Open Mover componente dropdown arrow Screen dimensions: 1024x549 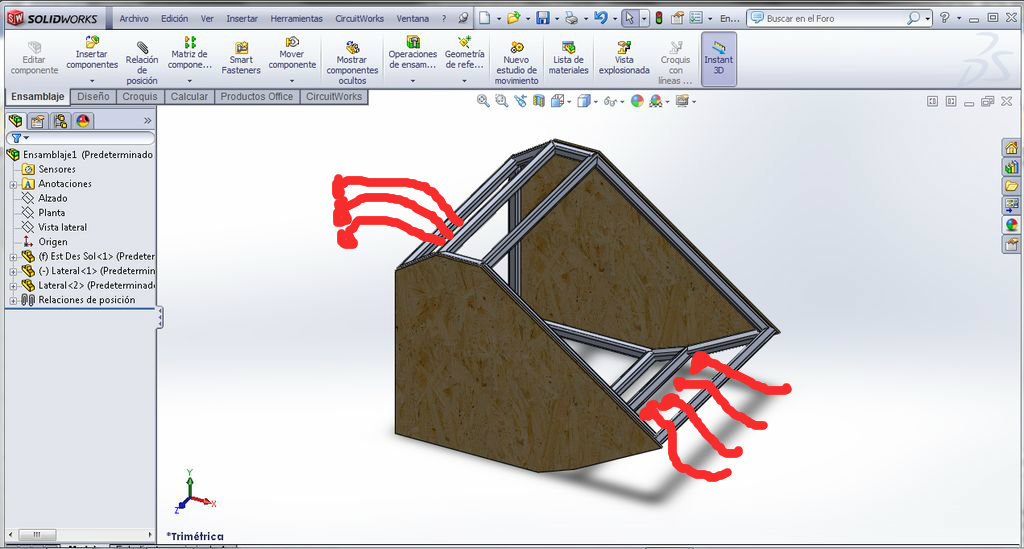click(x=292, y=81)
